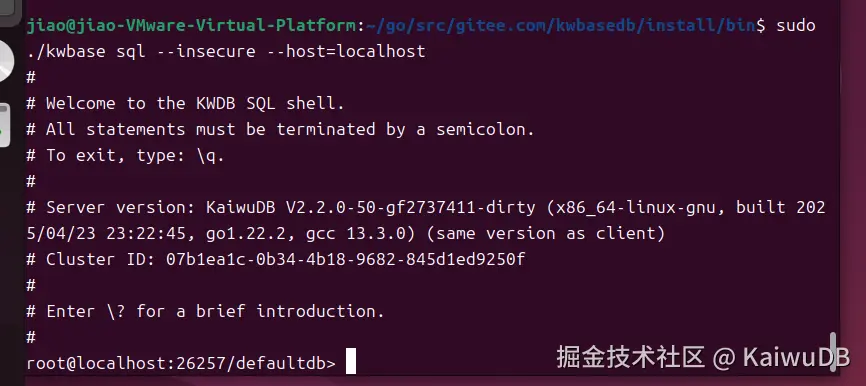The height and width of the screenshot is (386, 866).
Task: Click the ./kwbase sql command text
Action: 86,52
